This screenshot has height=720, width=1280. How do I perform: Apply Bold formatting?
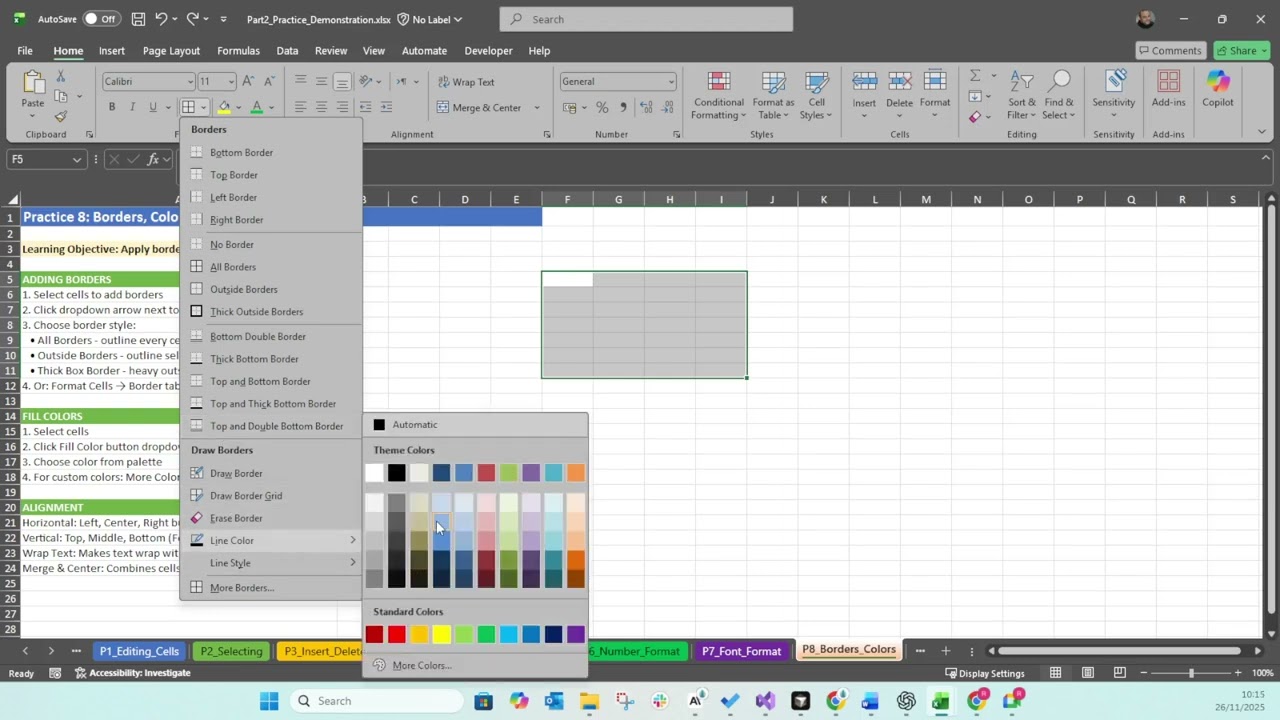(112, 107)
